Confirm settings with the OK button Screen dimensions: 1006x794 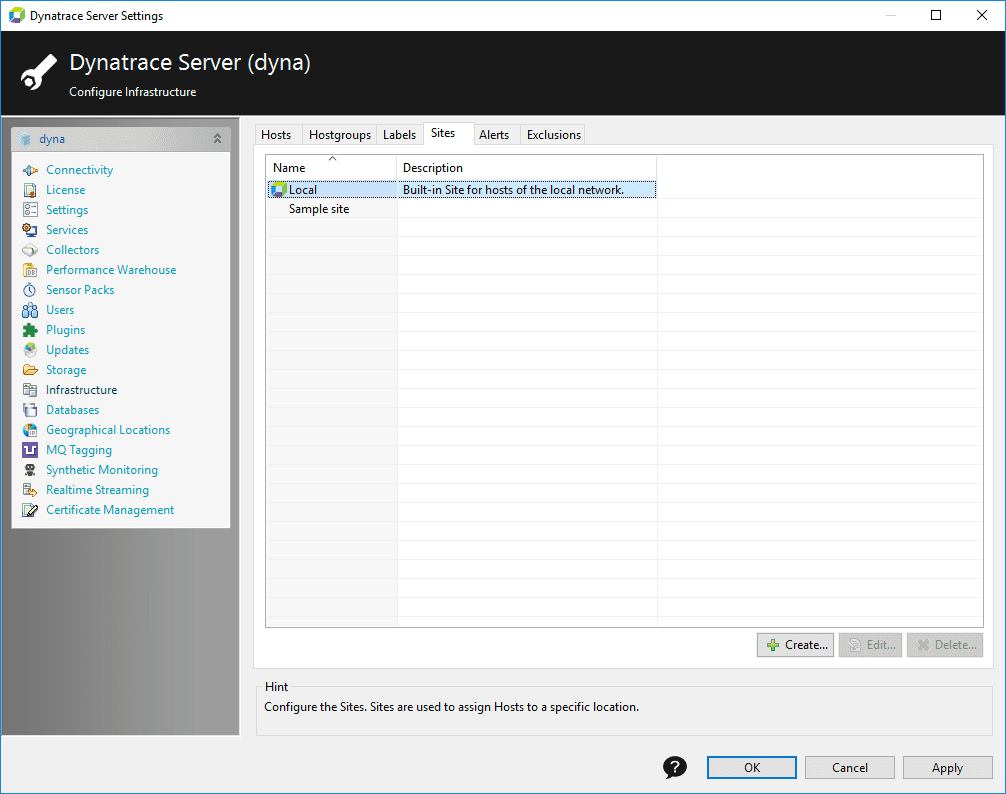click(x=752, y=768)
